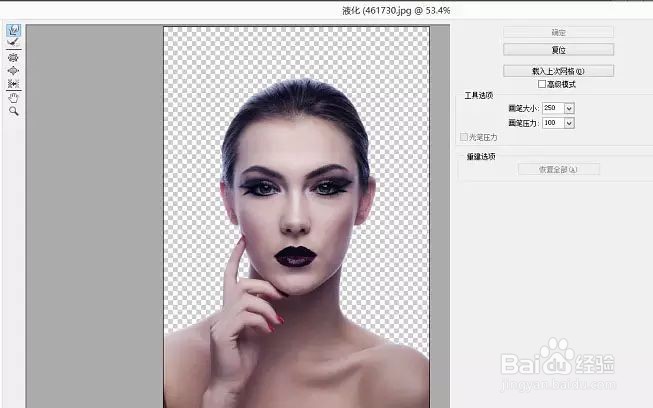The height and width of the screenshot is (408, 653).
Task: Focus the brush size field showing 250
Action: [x=553, y=108]
